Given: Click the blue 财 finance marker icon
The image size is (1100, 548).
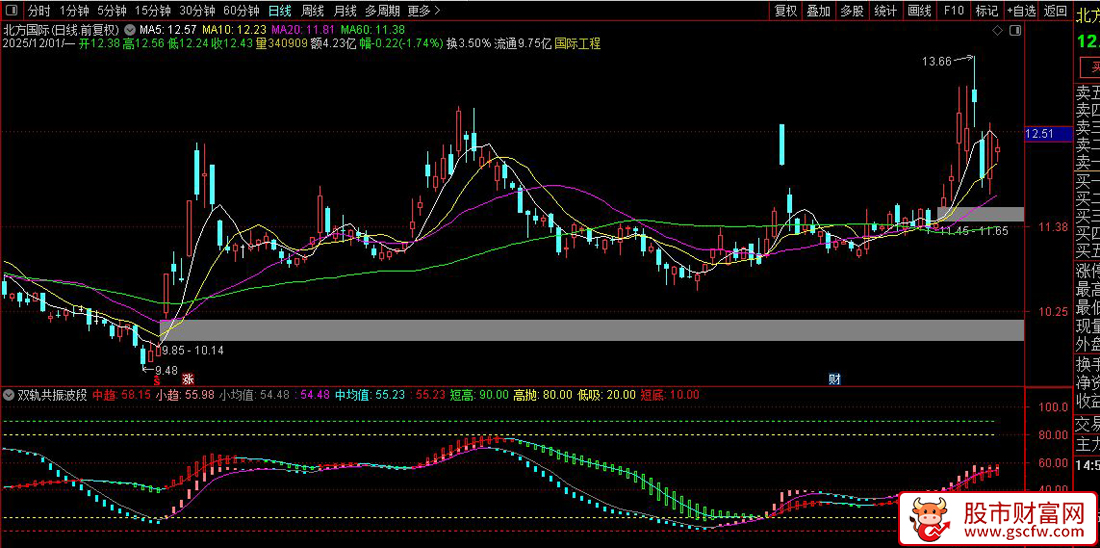Looking at the screenshot, I should pos(834,380).
